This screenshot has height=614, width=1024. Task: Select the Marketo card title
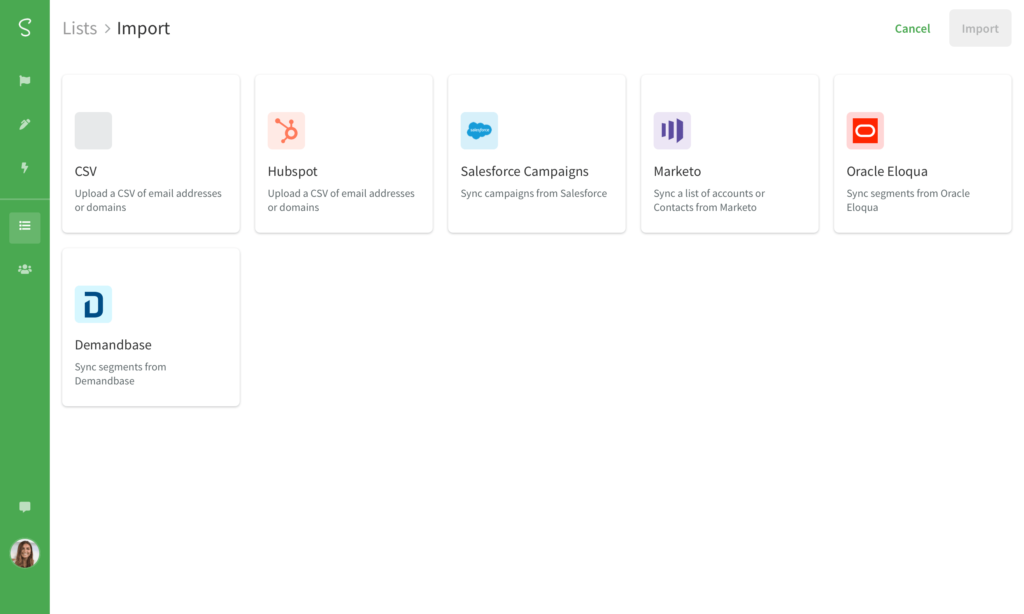pyautogui.click(x=677, y=171)
